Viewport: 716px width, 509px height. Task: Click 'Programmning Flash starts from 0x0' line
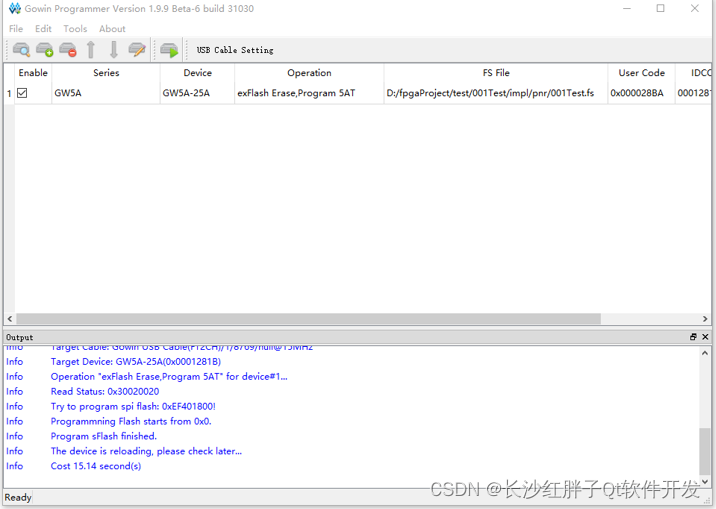[x=131, y=421]
